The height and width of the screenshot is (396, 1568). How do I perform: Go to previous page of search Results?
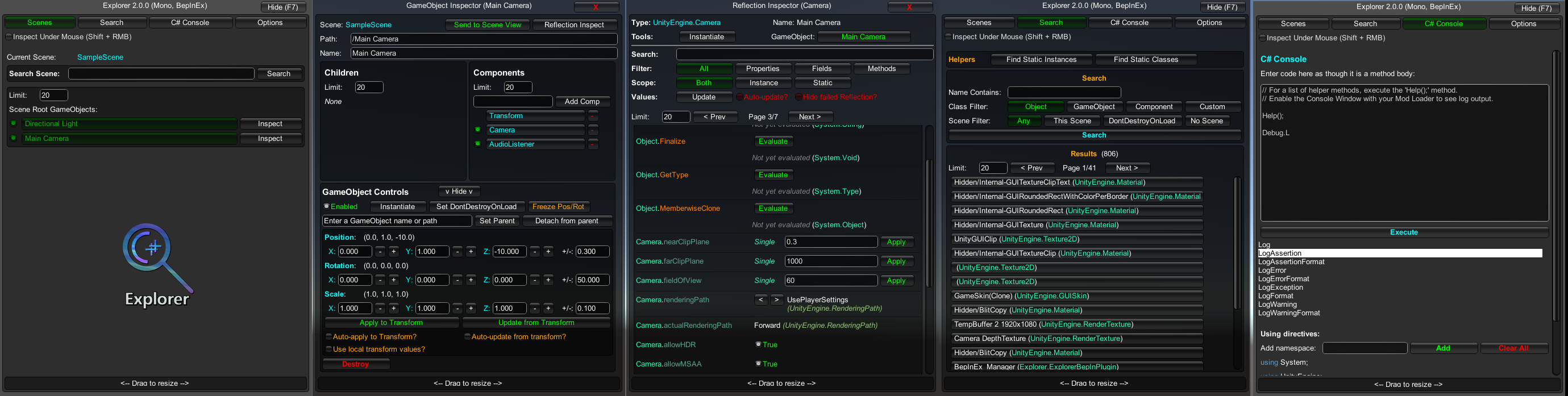[1032, 168]
